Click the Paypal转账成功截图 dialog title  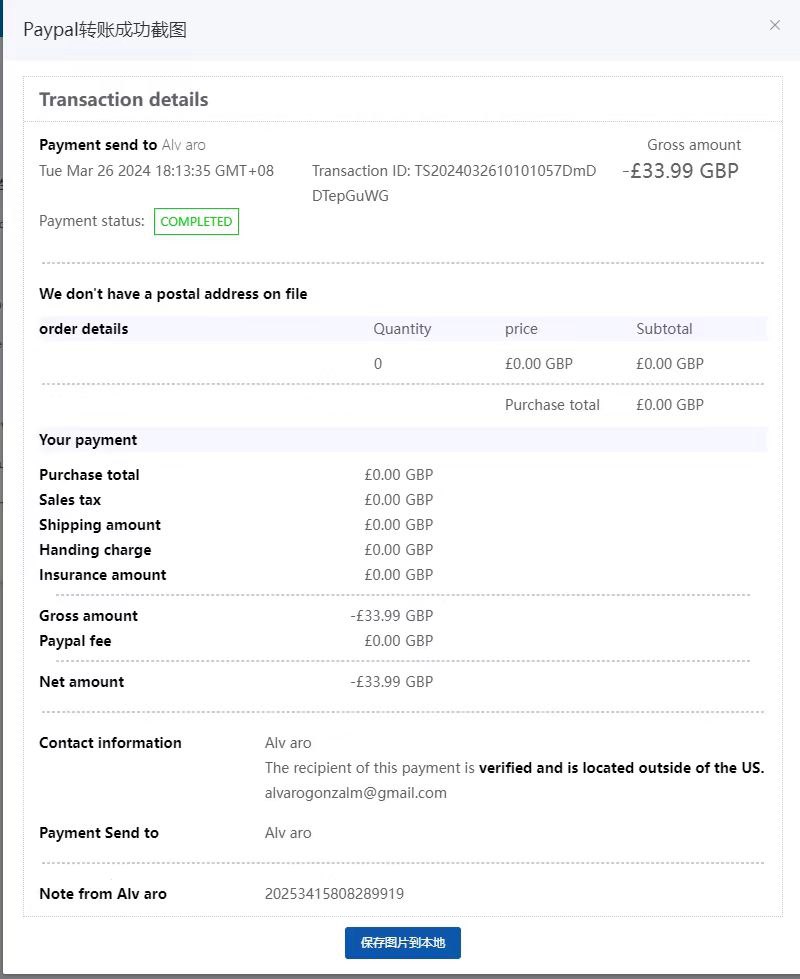(x=105, y=30)
